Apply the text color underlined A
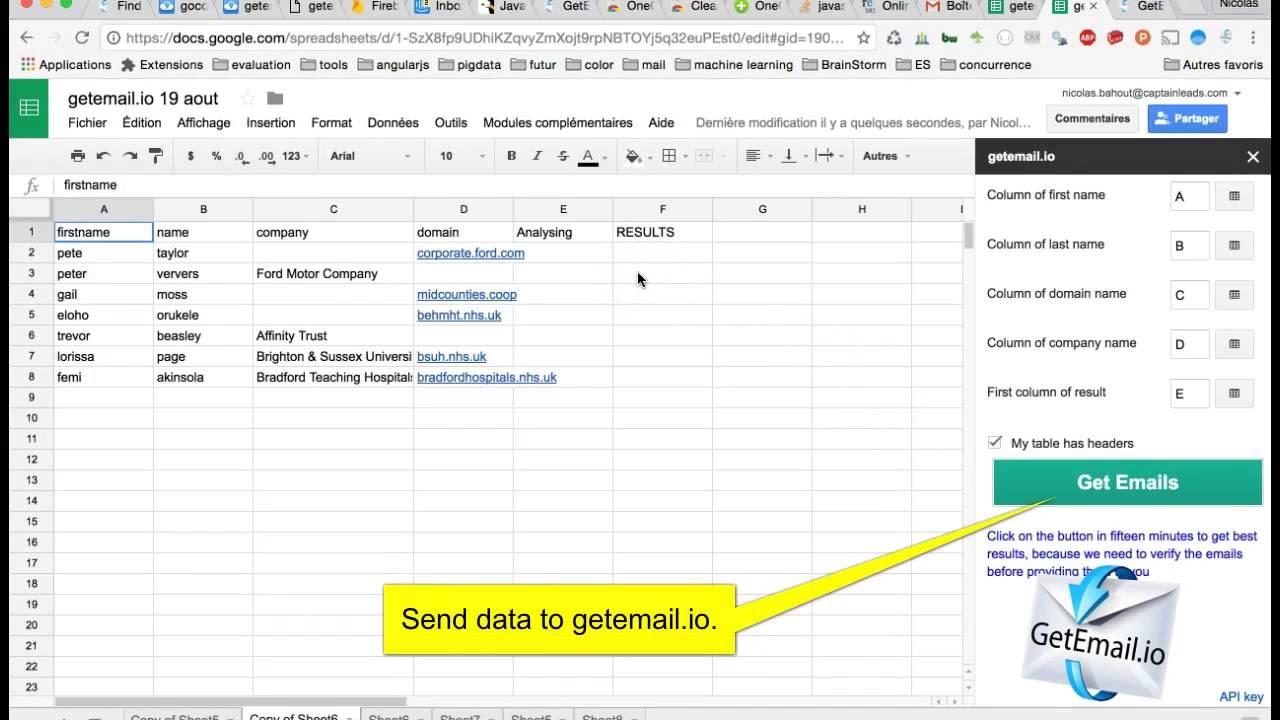The width and height of the screenshot is (1280, 720). (588, 156)
